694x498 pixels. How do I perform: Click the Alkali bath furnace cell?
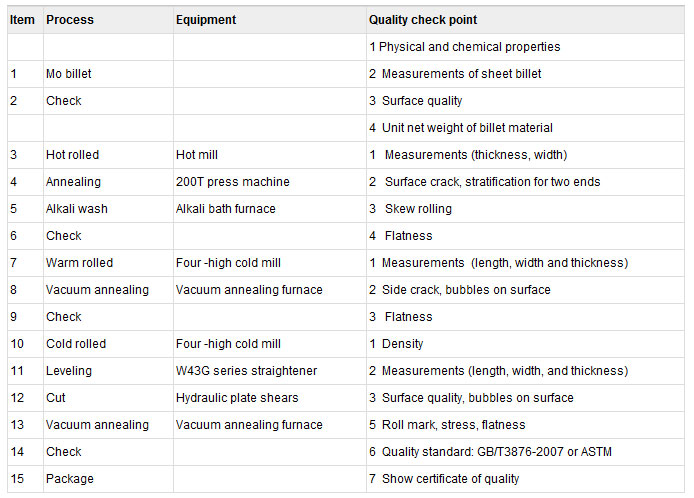point(270,209)
